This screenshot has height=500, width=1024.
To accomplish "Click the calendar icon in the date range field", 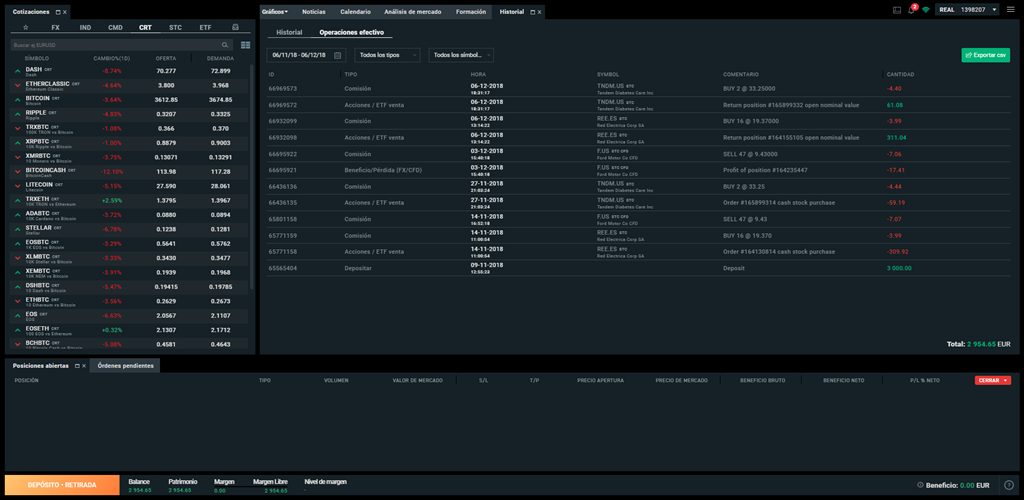I will click(x=337, y=55).
